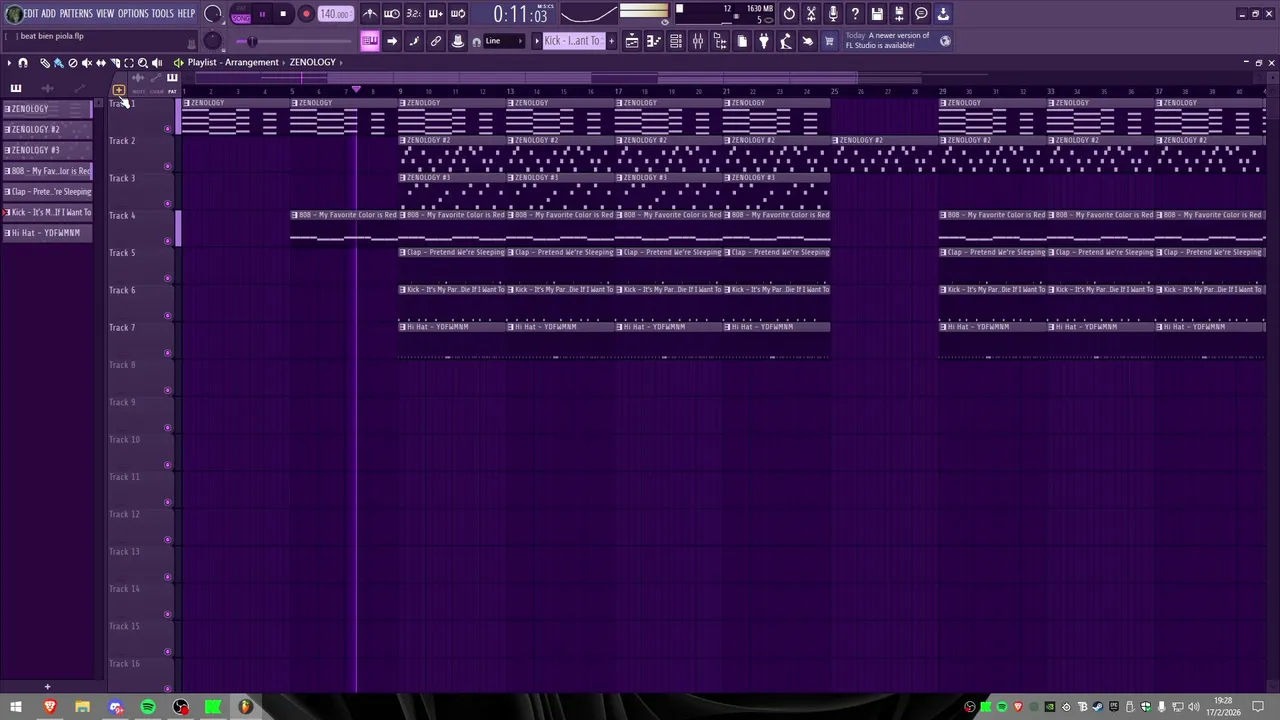Click the red Record button
Viewport: 1280px width, 720px height.
click(x=306, y=14)
